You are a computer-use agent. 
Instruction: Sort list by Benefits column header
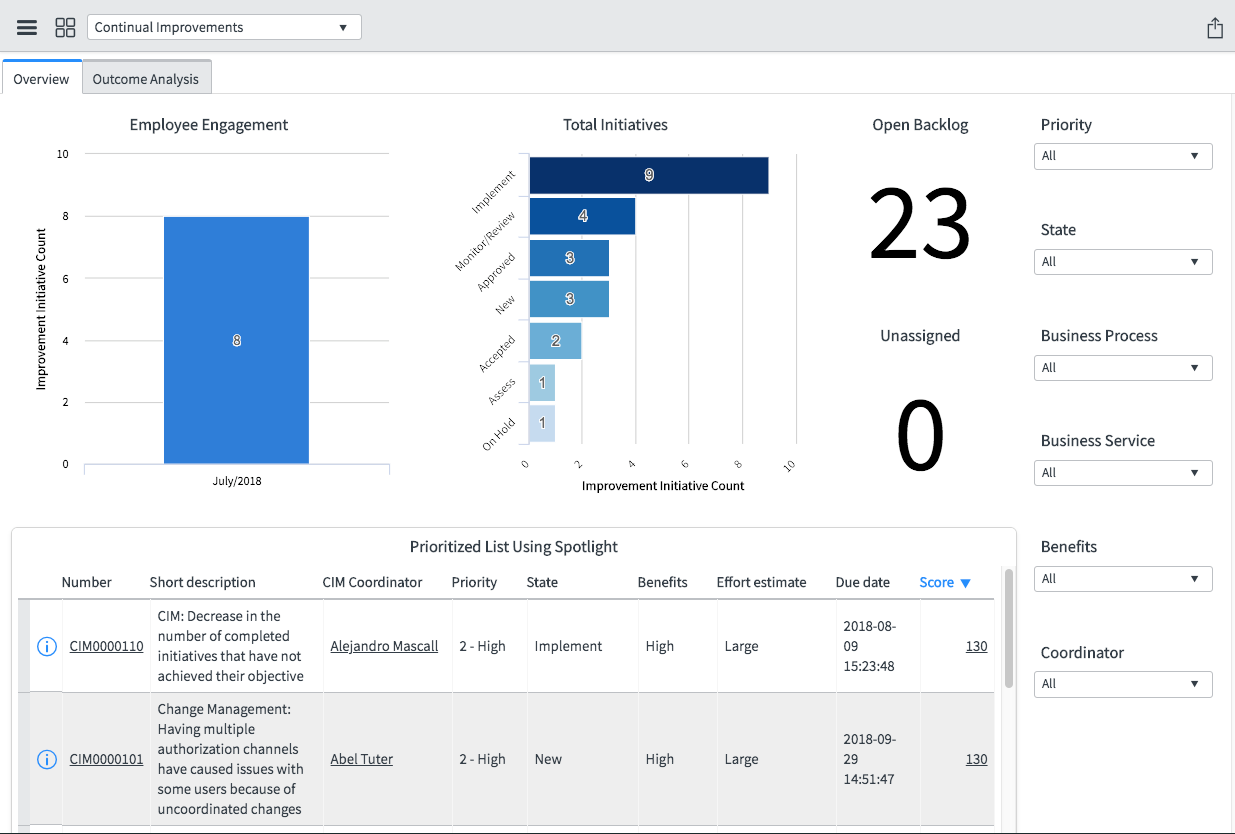point(662,582)
